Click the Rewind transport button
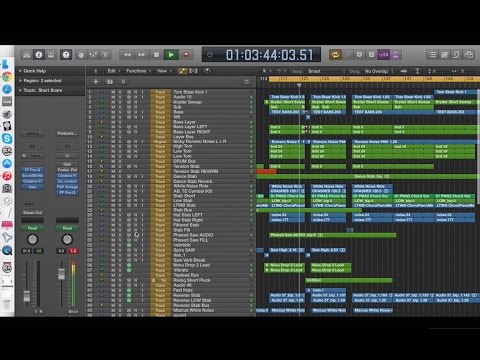Image resolution: width=480 pixels, height=360 pixels. point(127,55)
